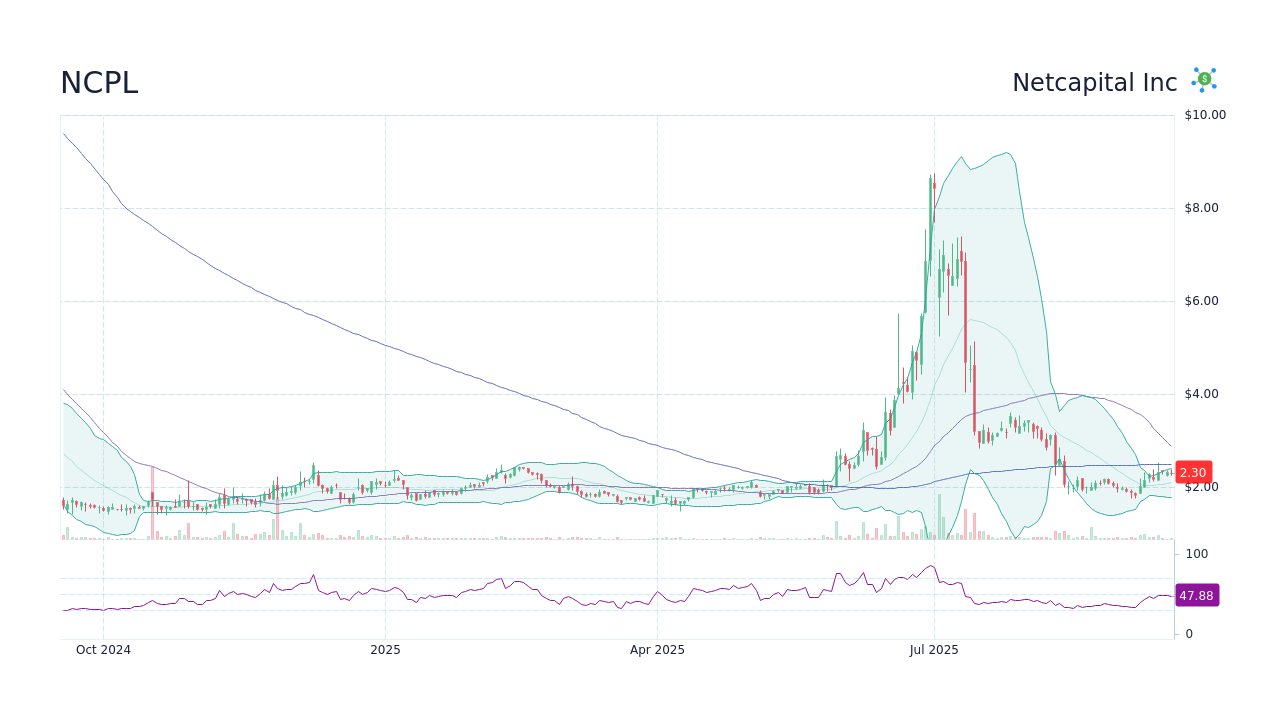Select the Oct 2024 axis label
The height and width of the screenshot is (720, 1280).
(x=102, y=649)
